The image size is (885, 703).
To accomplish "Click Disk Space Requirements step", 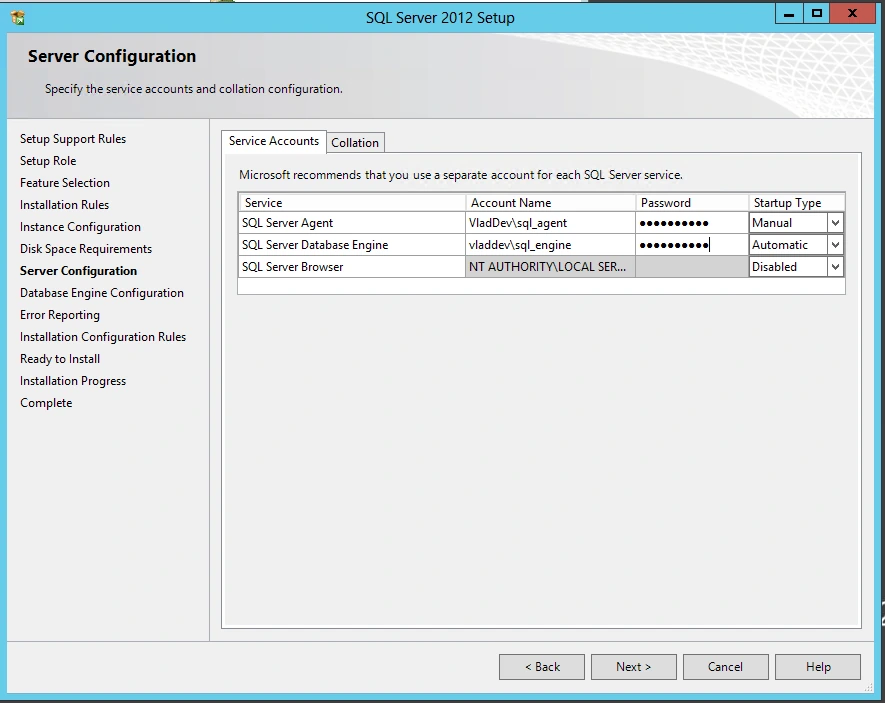I will coord(86,249).
